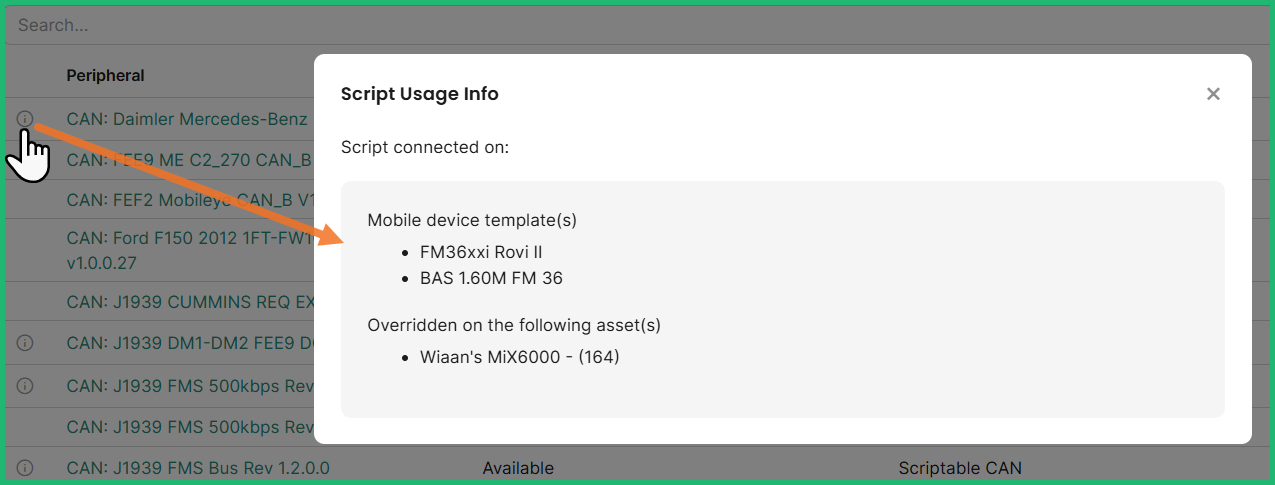Click the Script Usage Info dialog title
Viewport: 1275px width, 485px height.
[x=420, y=94]
